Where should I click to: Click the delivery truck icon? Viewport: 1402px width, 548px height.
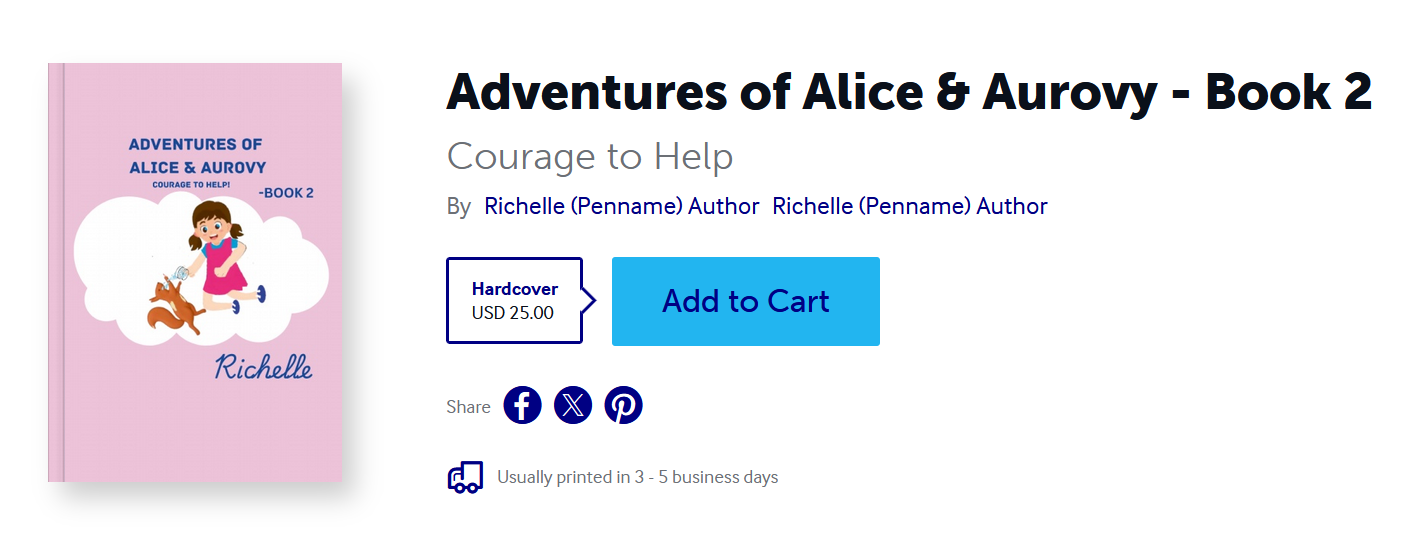point(465,477)
